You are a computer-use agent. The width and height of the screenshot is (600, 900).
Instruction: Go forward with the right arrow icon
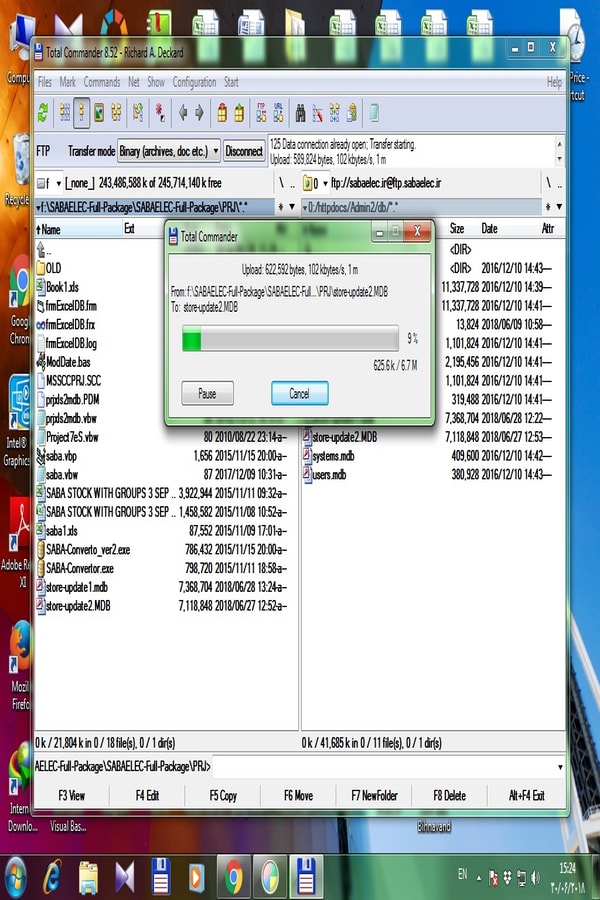199,113
